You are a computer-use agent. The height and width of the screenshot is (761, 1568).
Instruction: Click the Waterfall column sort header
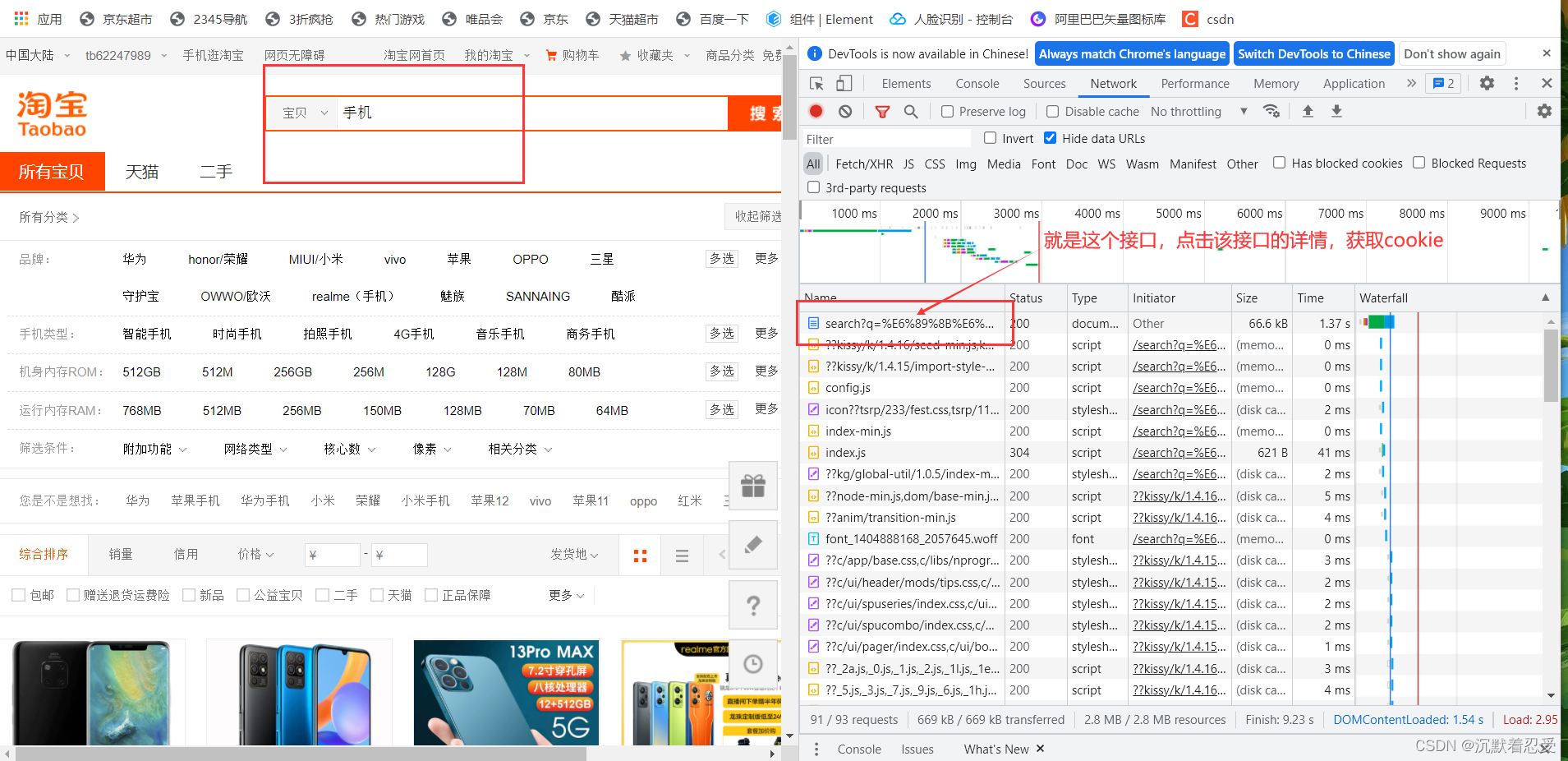point(1455,297)
